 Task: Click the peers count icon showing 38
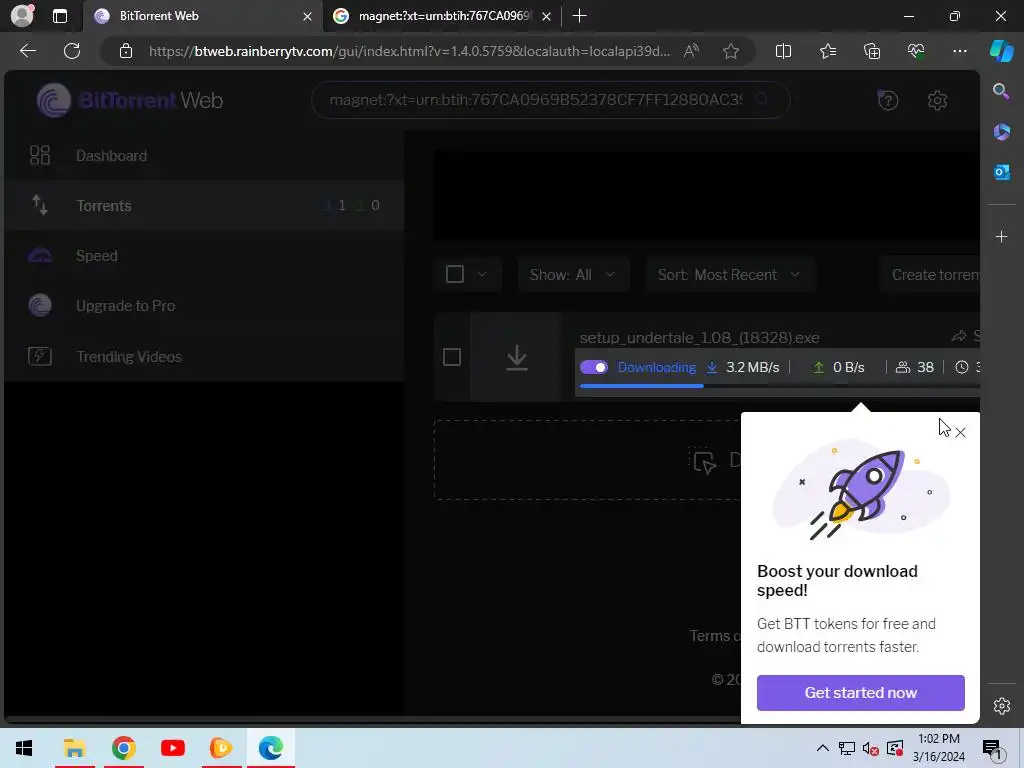[x=903, y=368]
